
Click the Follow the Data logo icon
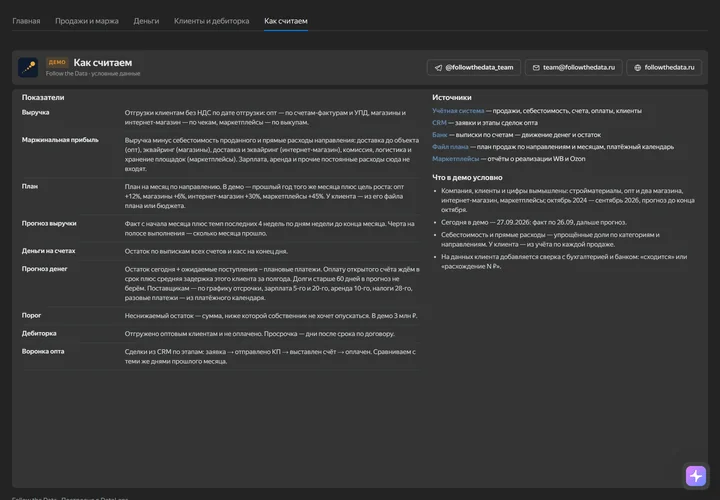[x=28, y=67]
